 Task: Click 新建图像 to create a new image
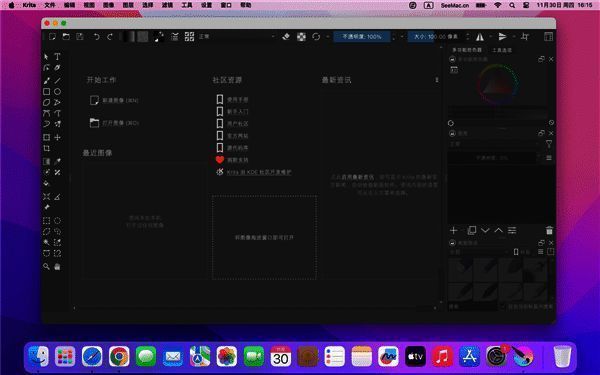114,100
